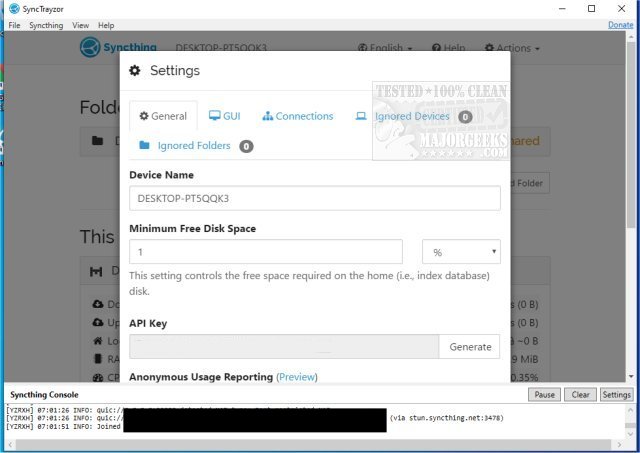Switch to the GUI settings tab
Viewport: 640px width, 453px height.
point(224,116)
